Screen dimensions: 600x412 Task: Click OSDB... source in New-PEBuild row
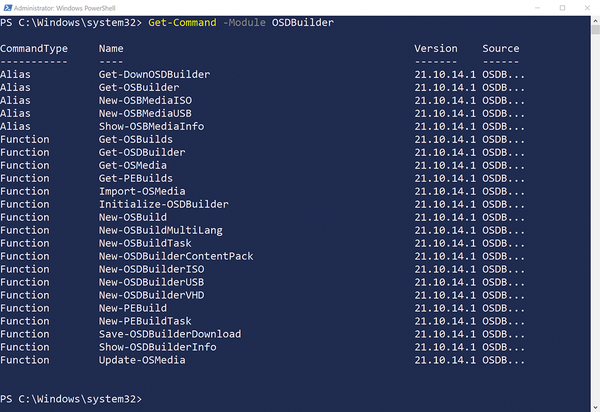coord(503,308)
